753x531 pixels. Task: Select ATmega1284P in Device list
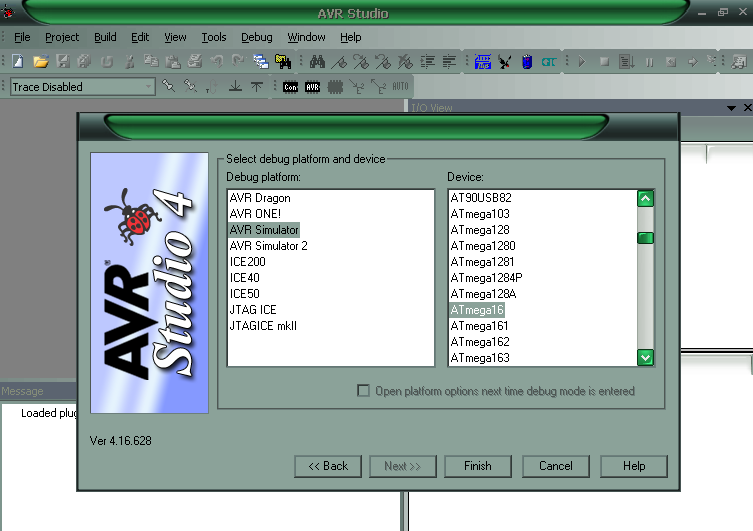tap(486, 278)
